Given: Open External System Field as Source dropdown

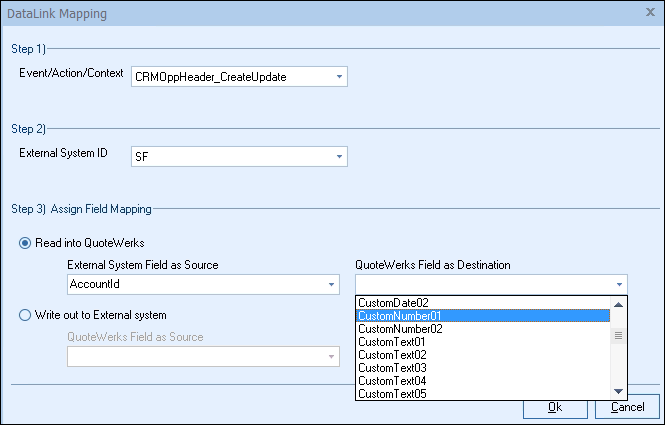Looking at the screenshot, I should point(332,285).
